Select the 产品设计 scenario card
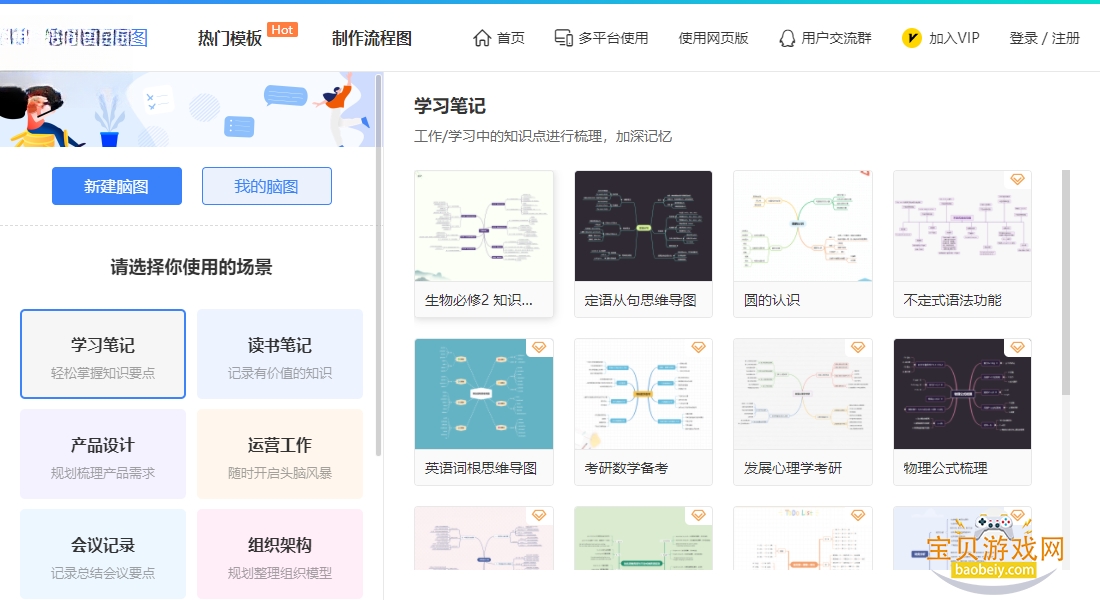The width and height of the screenshot is (1100, 600). [103, 454]
